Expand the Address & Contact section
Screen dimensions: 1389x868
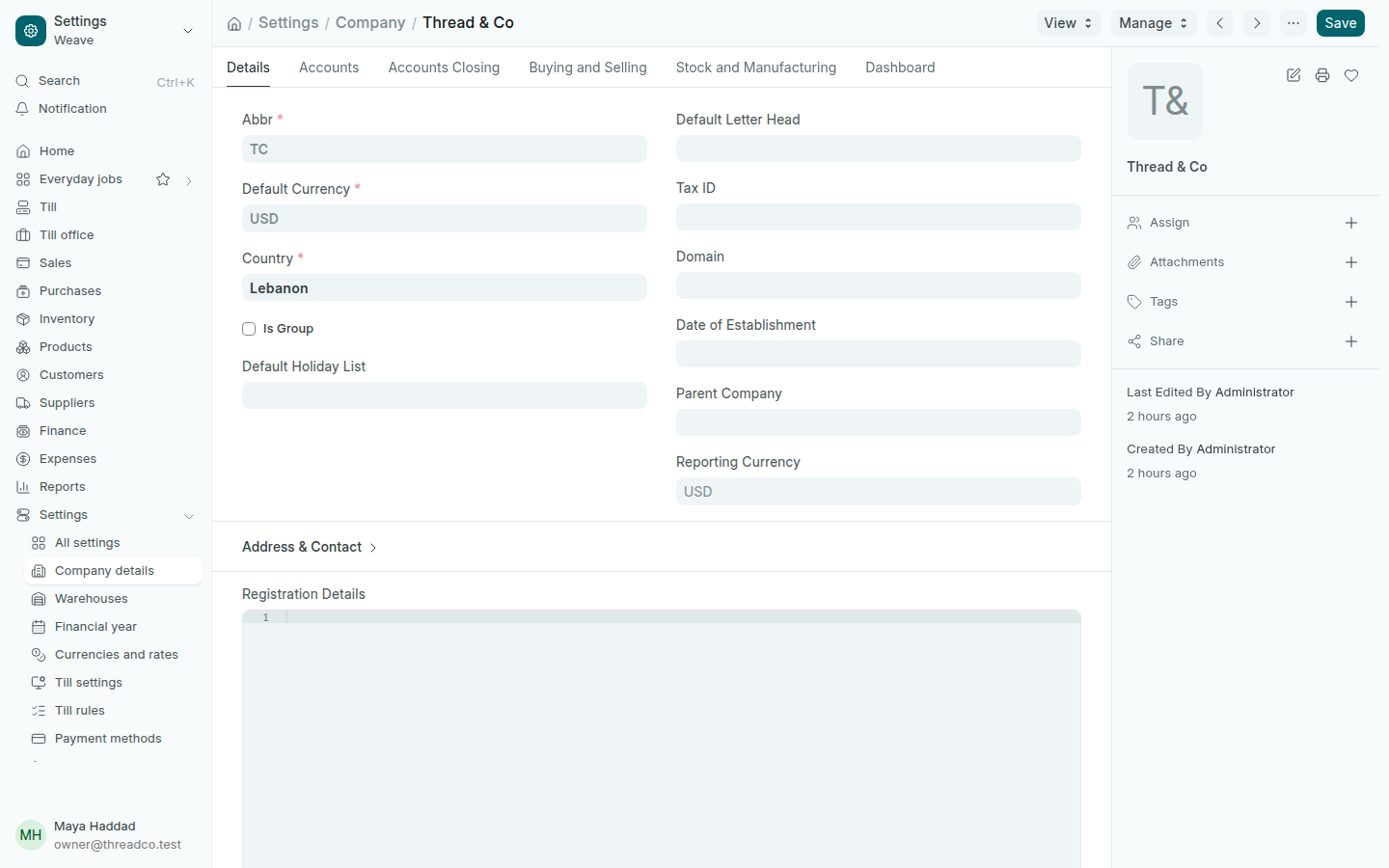(310, 547)
